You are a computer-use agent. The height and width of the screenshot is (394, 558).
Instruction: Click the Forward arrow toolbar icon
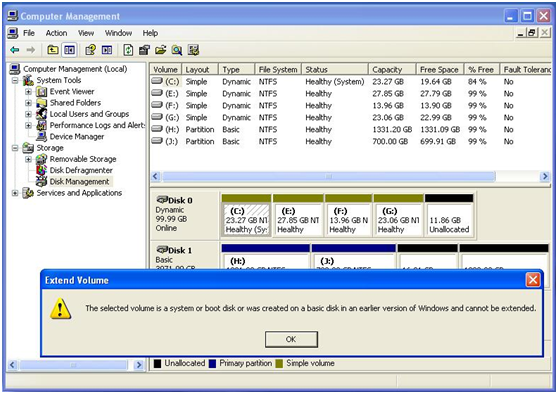click(31, 50)
